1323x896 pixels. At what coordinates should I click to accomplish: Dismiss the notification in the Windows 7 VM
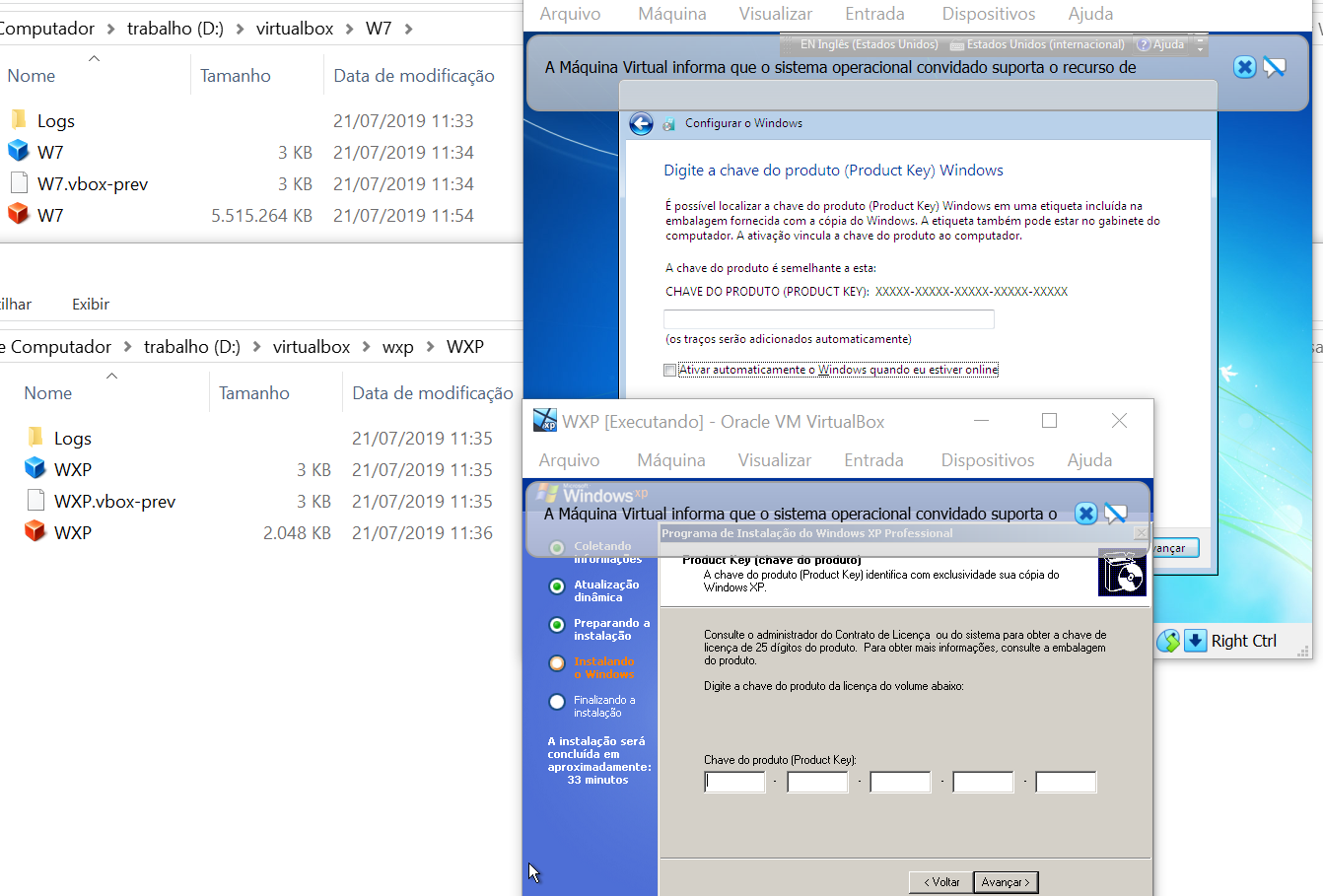[x=1245, y=67]
